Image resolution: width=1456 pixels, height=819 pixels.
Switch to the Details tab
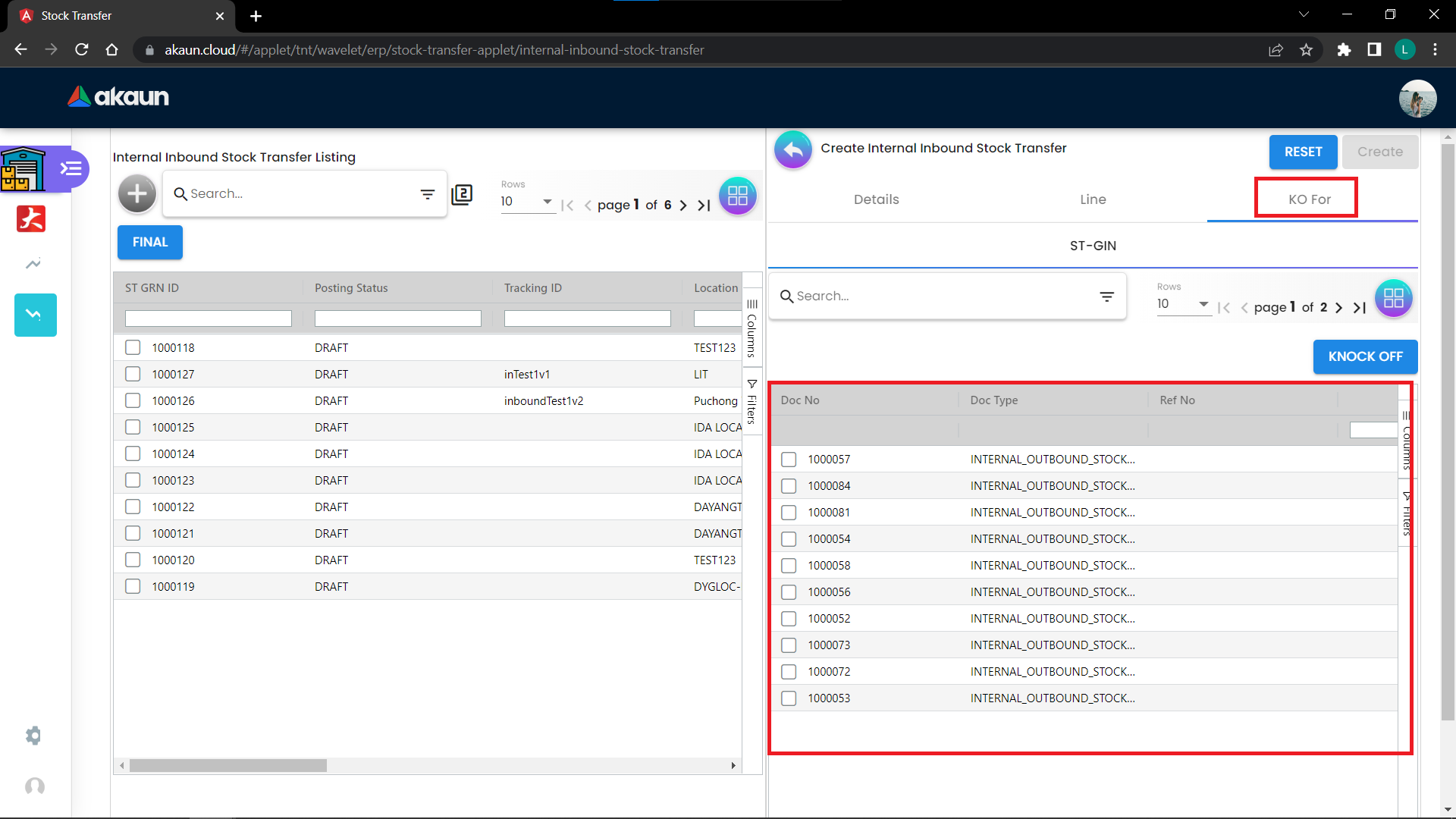tap(876, 199)
